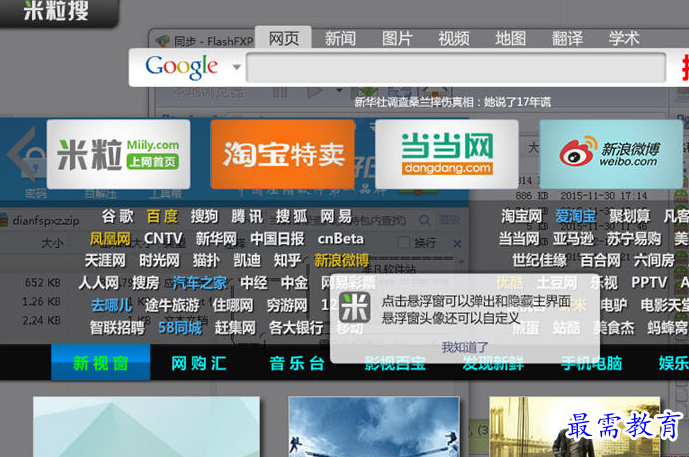Image resolution: width=689 pixels, height=457 pixels.
Task: Open the 猫扑 link
Action: 206,261
